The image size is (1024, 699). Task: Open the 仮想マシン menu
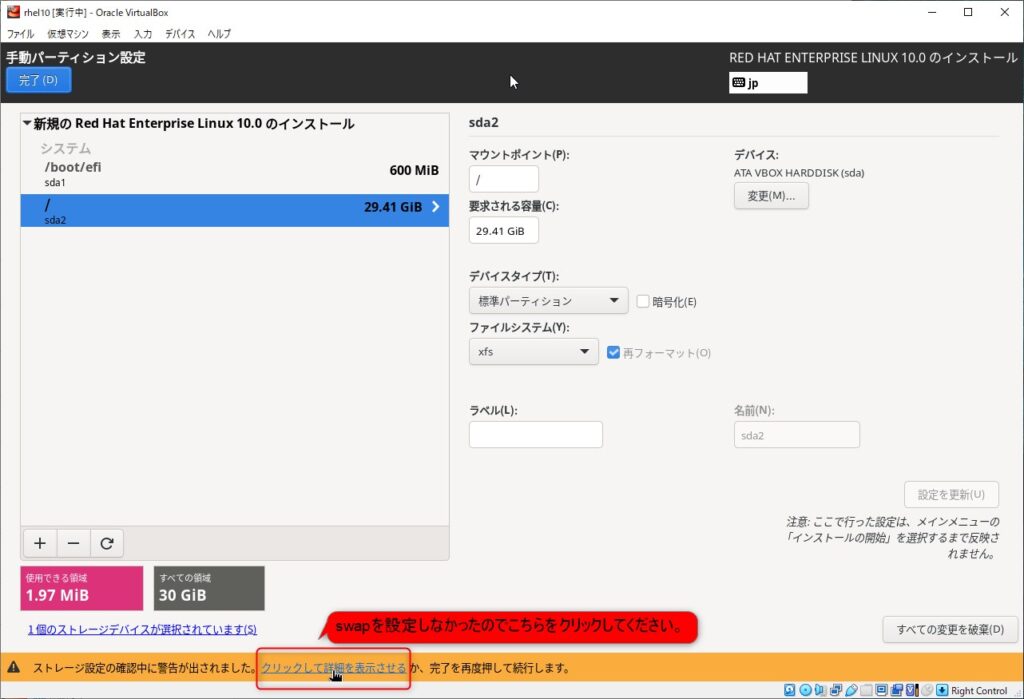pos(68,34)
